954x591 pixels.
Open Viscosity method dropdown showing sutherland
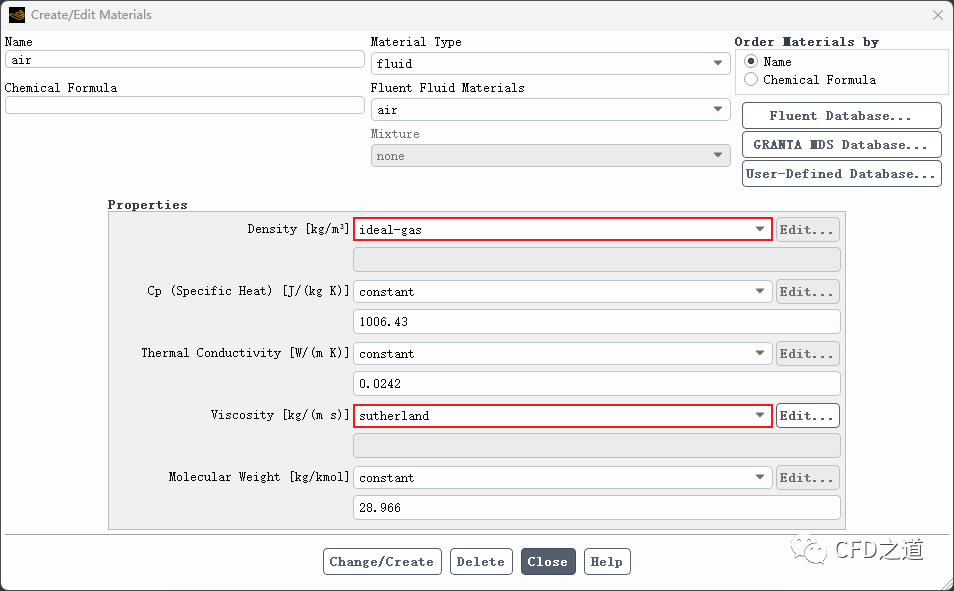[x=562, y=416]
